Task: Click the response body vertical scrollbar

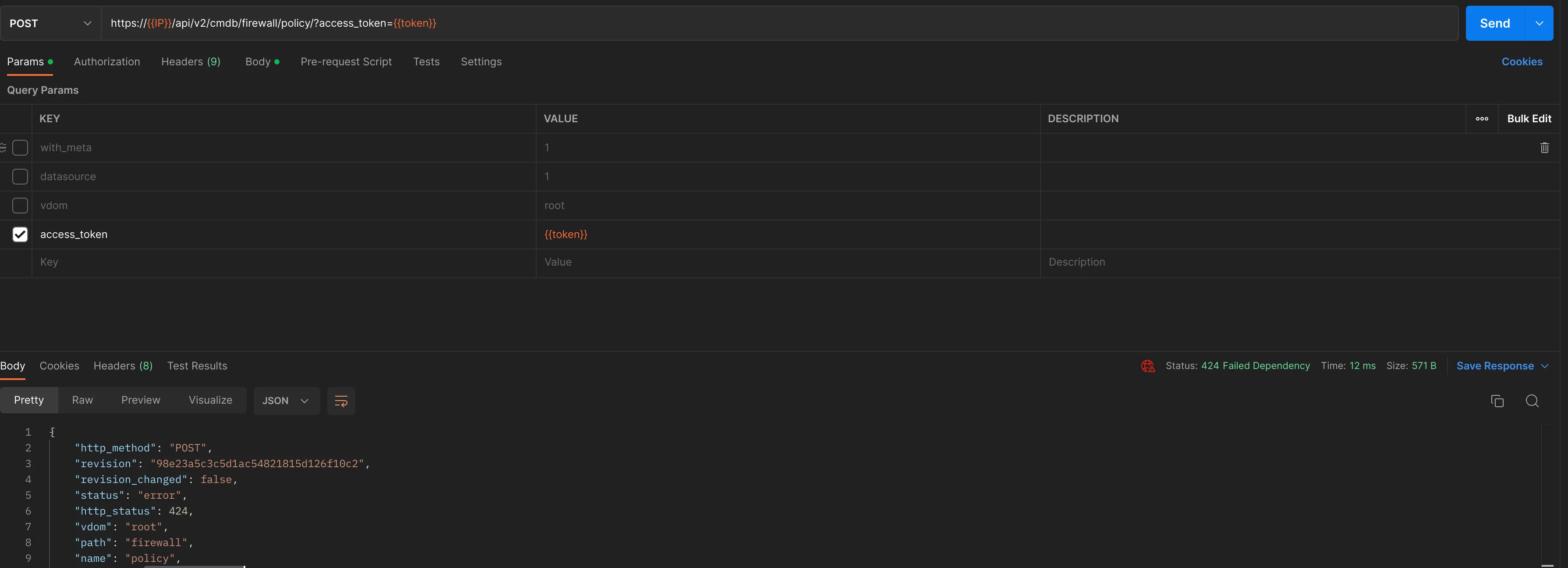Action: tap(1548, 496)
